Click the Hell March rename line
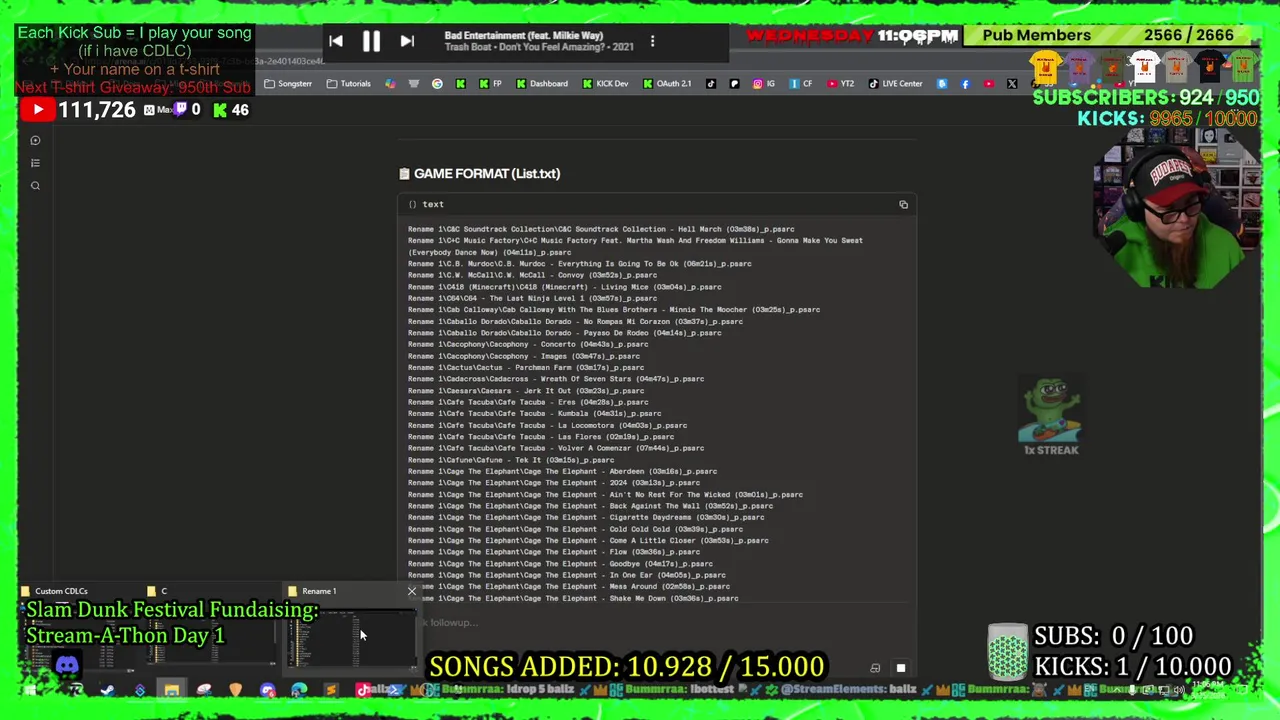1280x720 pixels. tap(601, 229)
